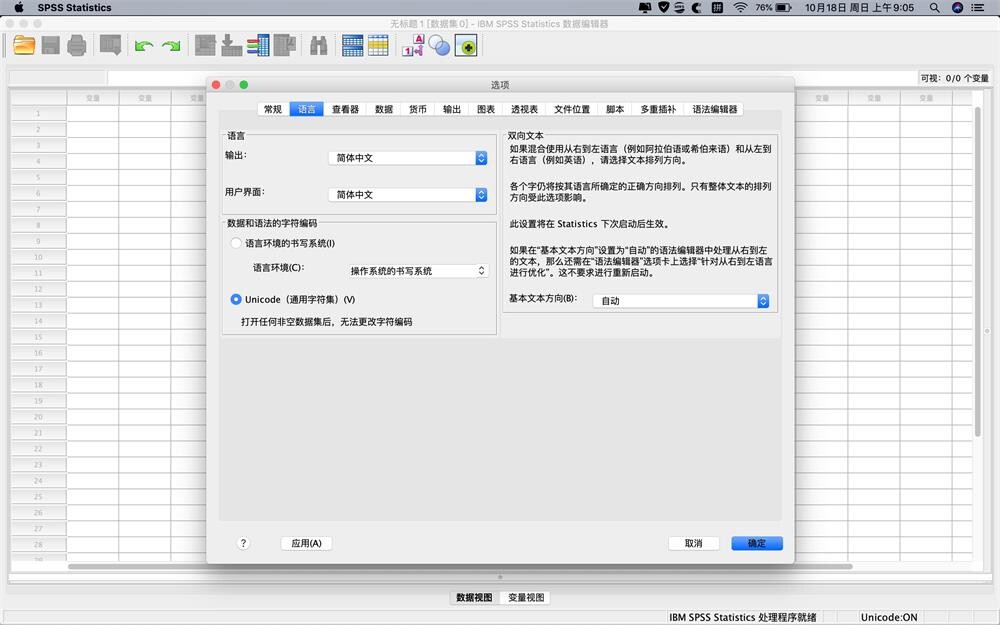Open the SPSS Statistics app menu
This screenshot has height=625, width=1000.
[75, 8]
